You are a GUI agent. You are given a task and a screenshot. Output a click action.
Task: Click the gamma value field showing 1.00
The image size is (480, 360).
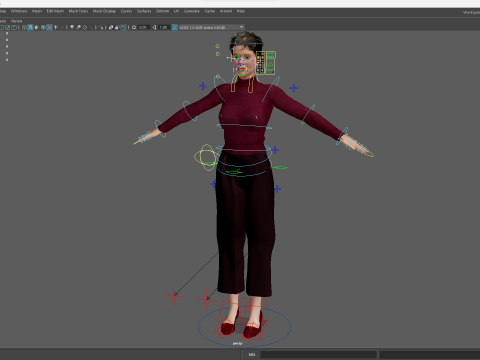point(163,27)
